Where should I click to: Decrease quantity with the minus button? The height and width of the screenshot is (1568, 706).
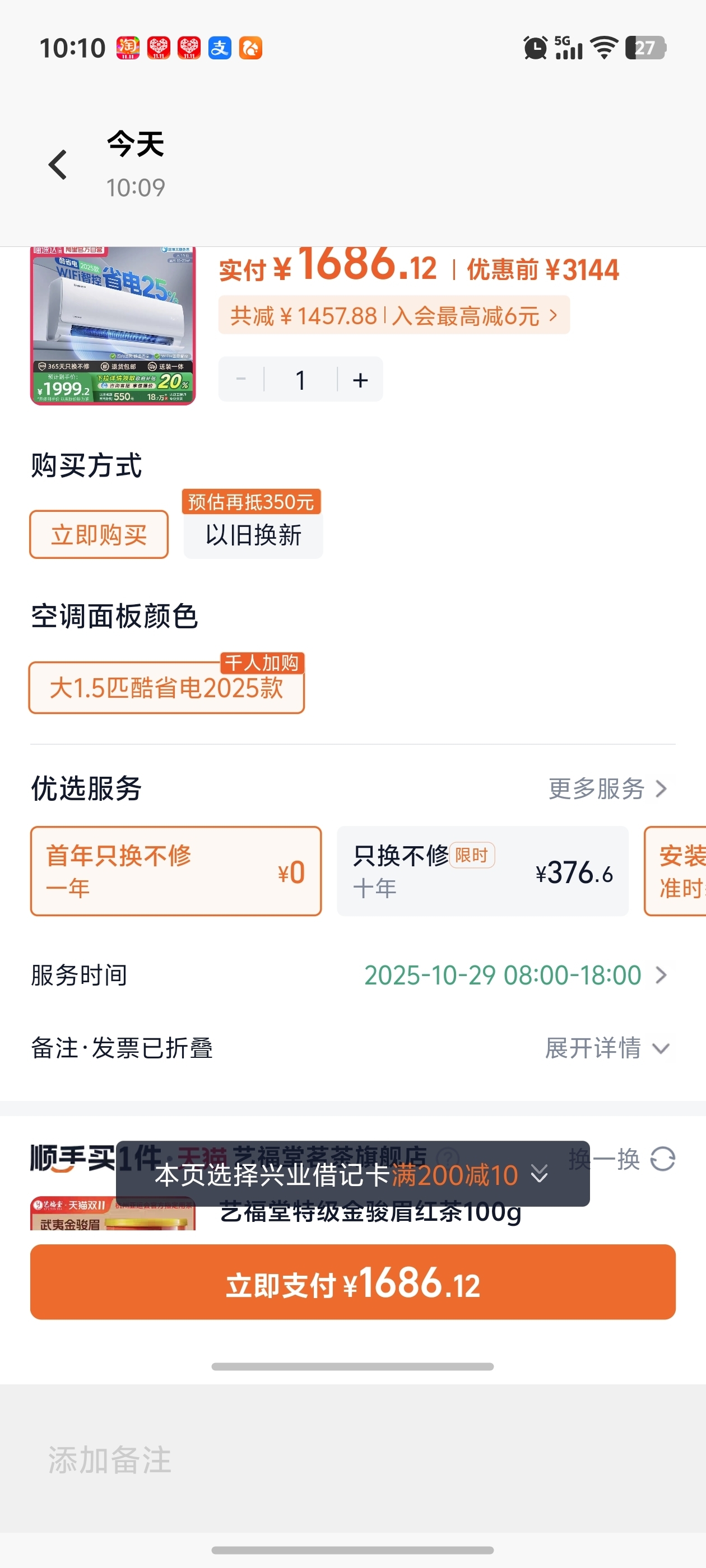[x=241, y=380]
